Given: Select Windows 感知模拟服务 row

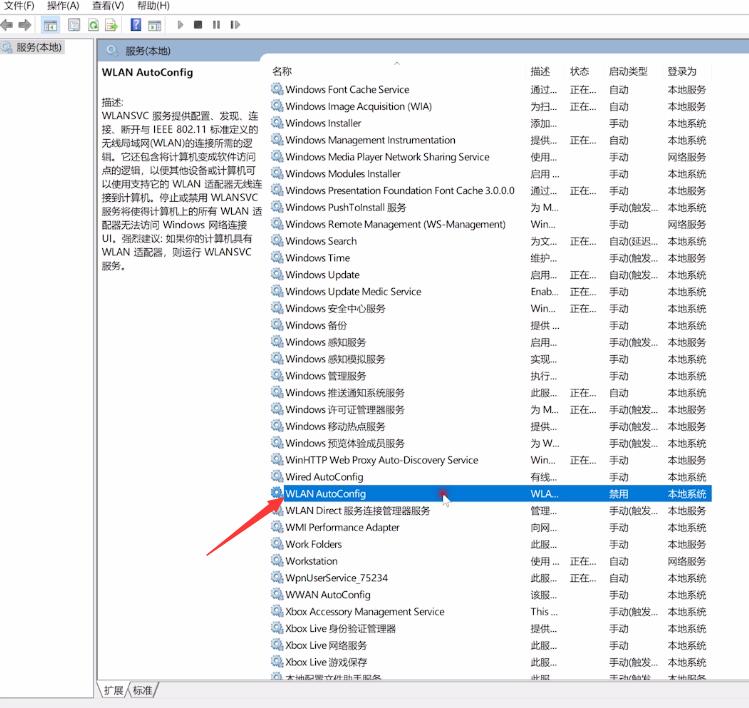Looking at the screenshot, I should [x=491, y=359].
